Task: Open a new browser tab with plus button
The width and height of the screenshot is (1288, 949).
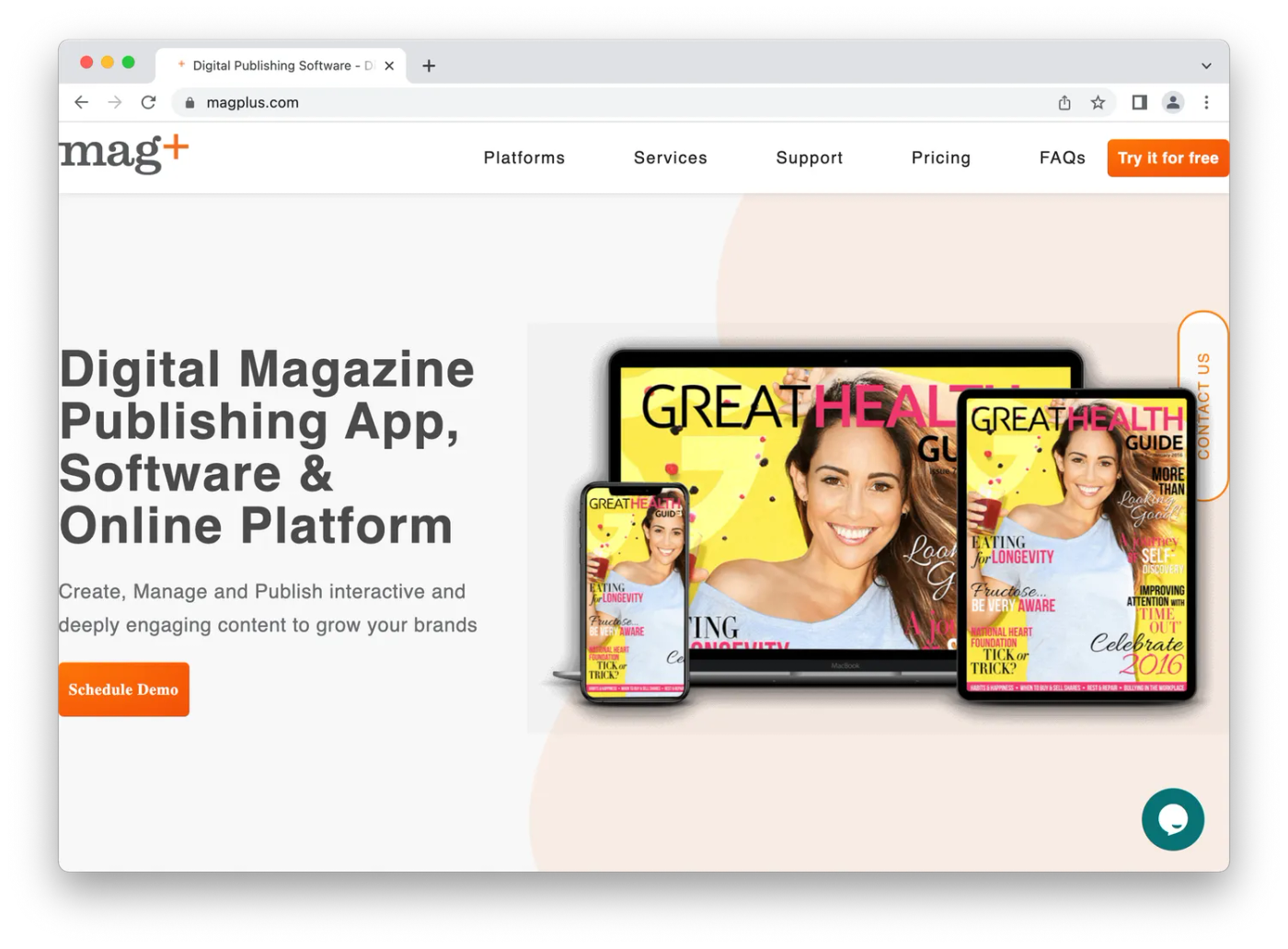Action: [x=429, y=65]
